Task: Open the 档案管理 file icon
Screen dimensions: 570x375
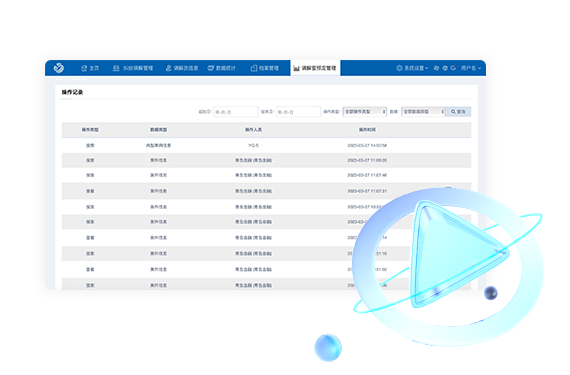Action: point(254,68)
